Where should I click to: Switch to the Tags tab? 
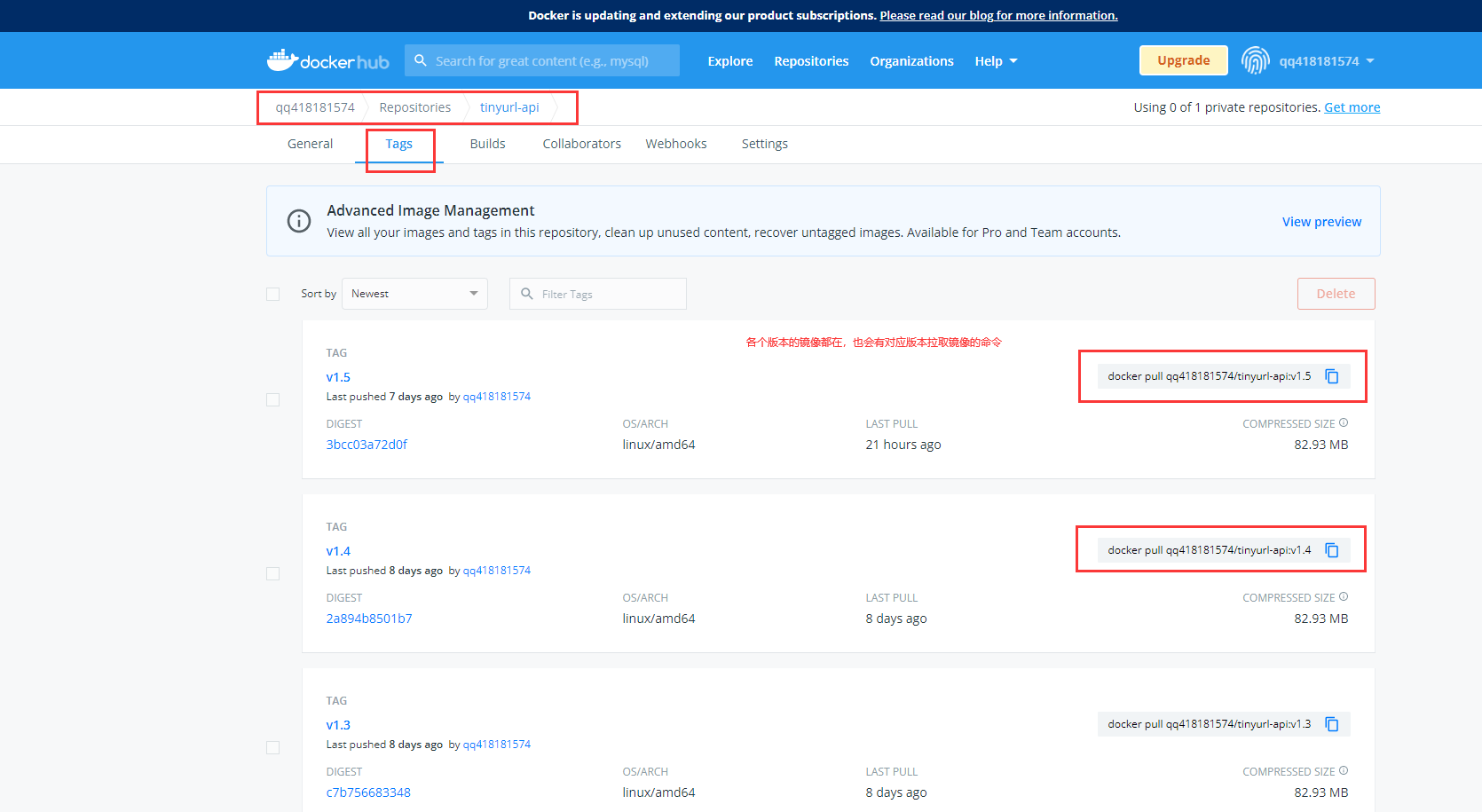[x=399, y=144]
